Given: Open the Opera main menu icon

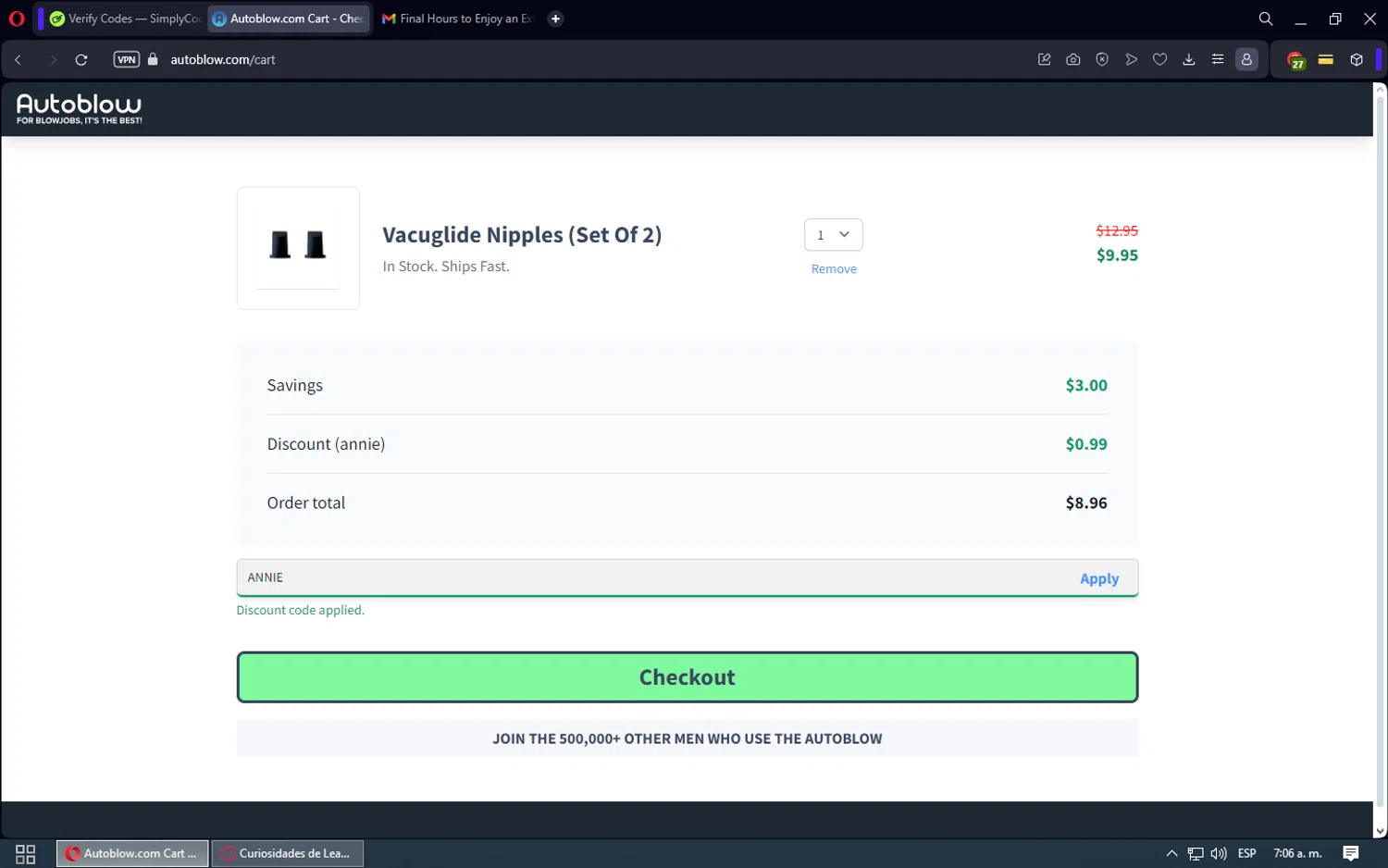Looking at the screenshot, I should tap(17, 19).
